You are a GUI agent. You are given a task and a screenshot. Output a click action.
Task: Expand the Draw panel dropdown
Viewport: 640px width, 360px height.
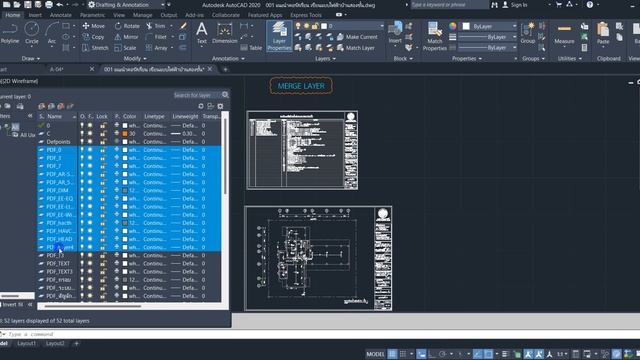click(x=31, y=58)
